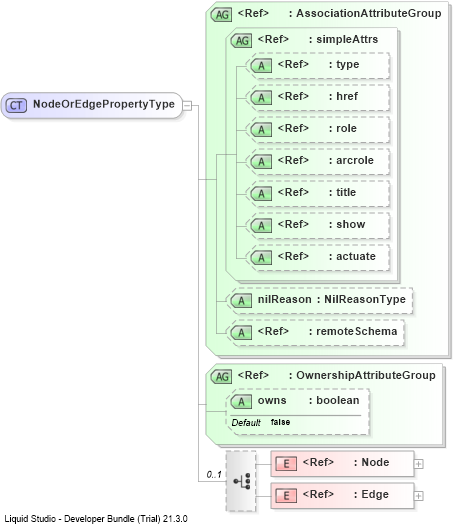Click the A icon of arcrole attribute
The image size is (455, 524).
pyautogui.click(x=261, y=162)
